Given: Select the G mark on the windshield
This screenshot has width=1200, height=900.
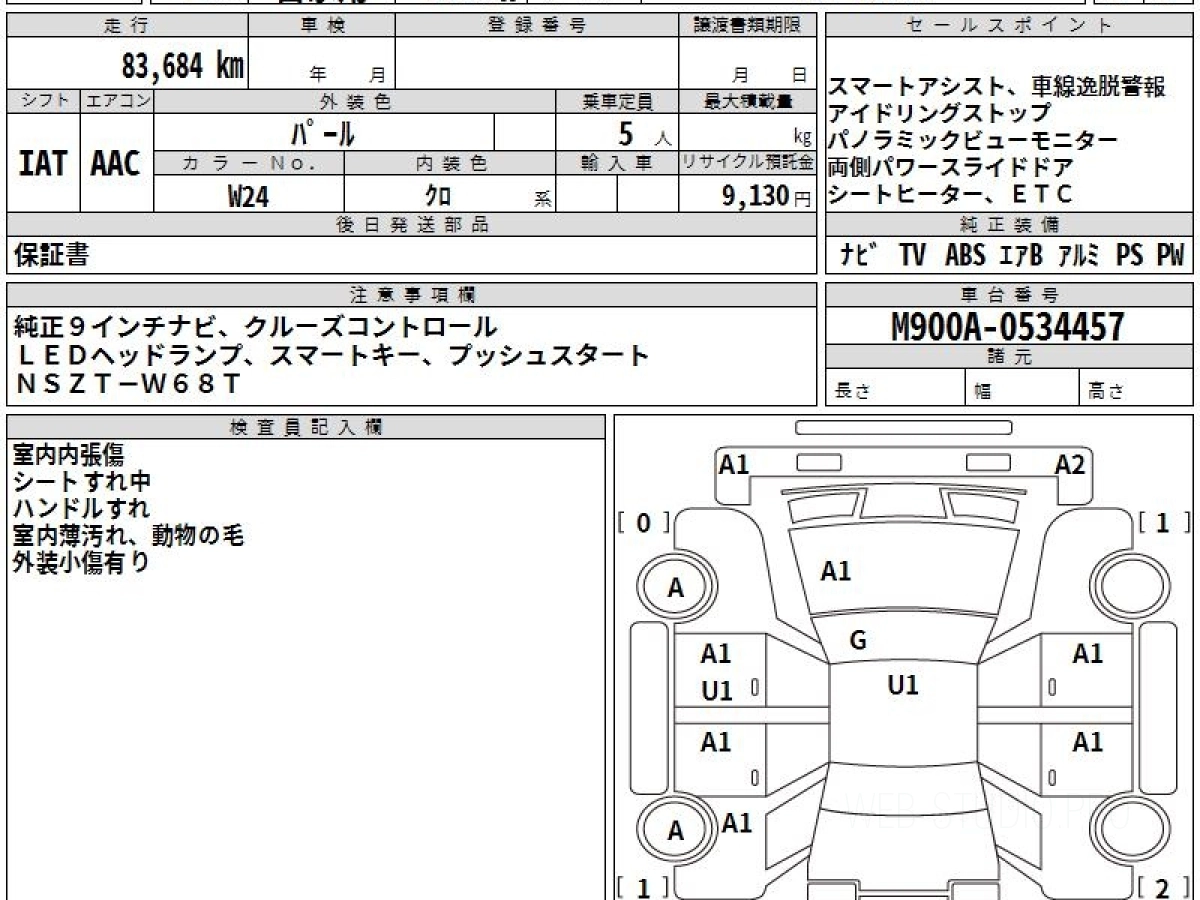Looking at the screenshot, I should click(857, 642).
